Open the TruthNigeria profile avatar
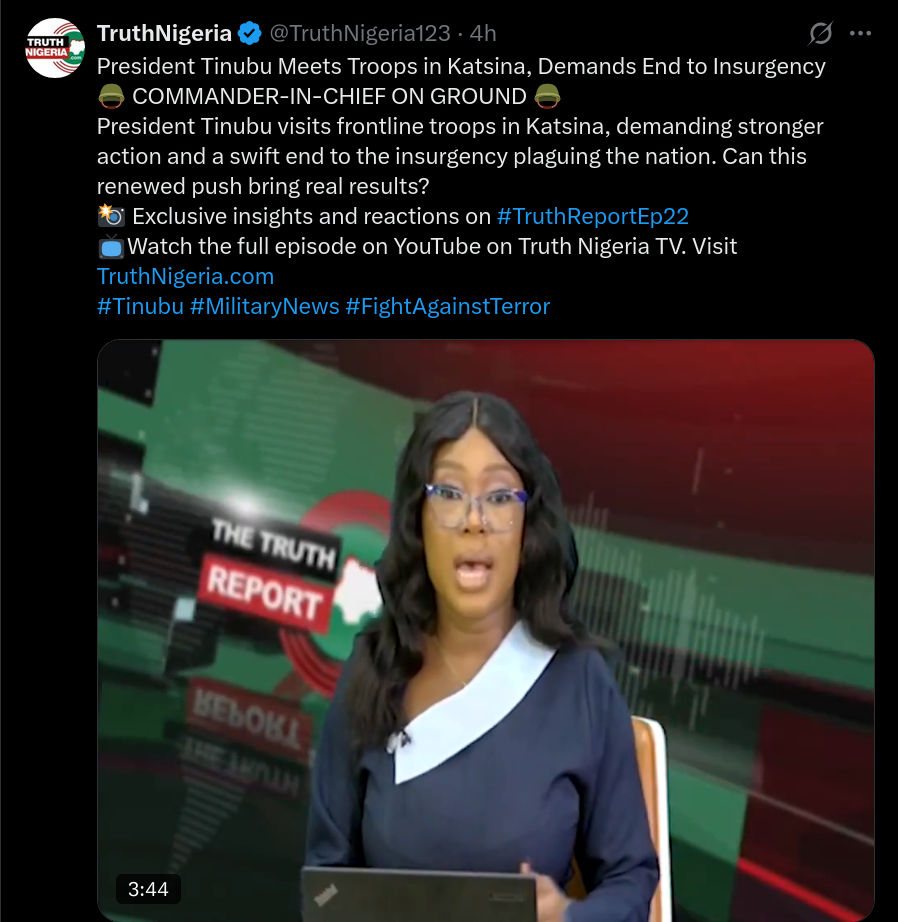Image resolution: width=898 pixels, height=922 pixels. pyautogui.click(x=55, y=48)
